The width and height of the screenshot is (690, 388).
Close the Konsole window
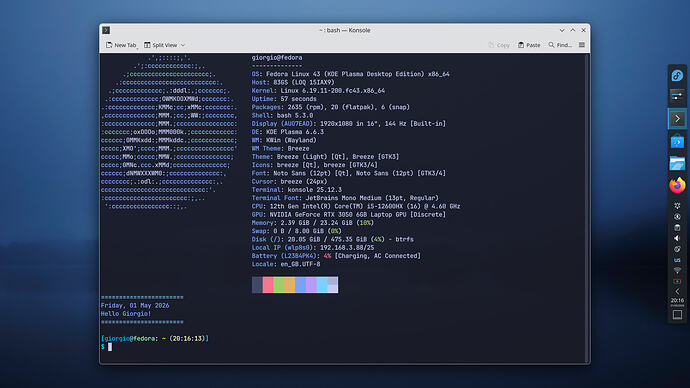(x=584, y=30)
